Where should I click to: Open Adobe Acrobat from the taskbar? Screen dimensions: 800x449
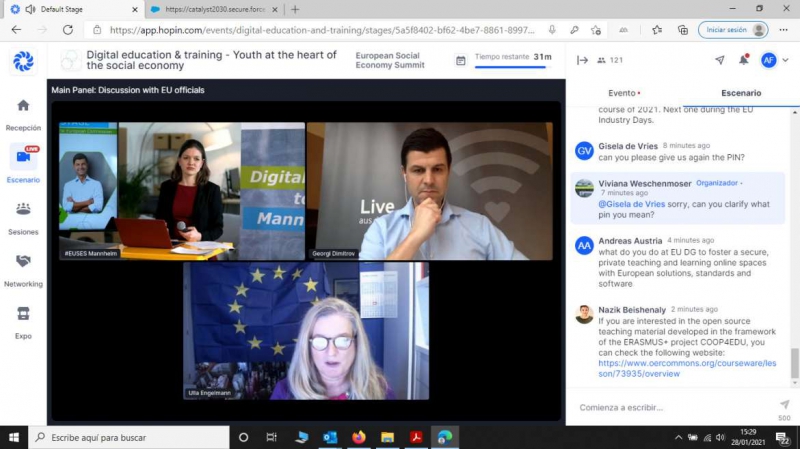pyautogui.click(x=416, y=437)
